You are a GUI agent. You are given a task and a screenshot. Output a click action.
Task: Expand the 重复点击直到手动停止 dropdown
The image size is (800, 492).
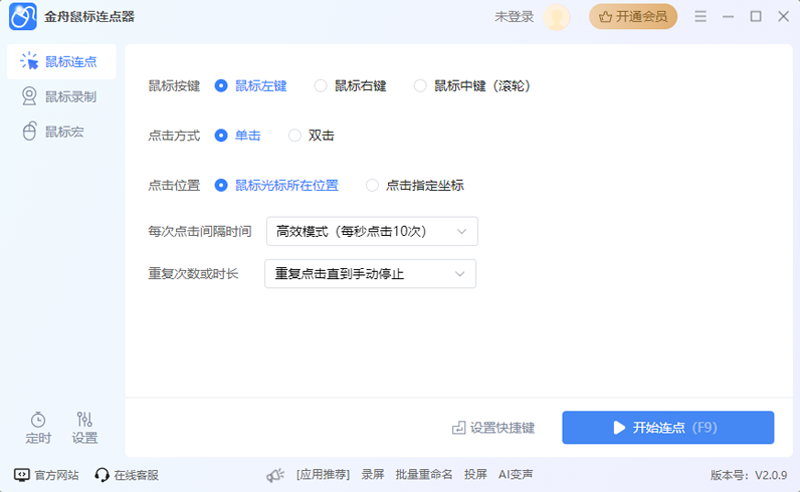tap(370, 273)
